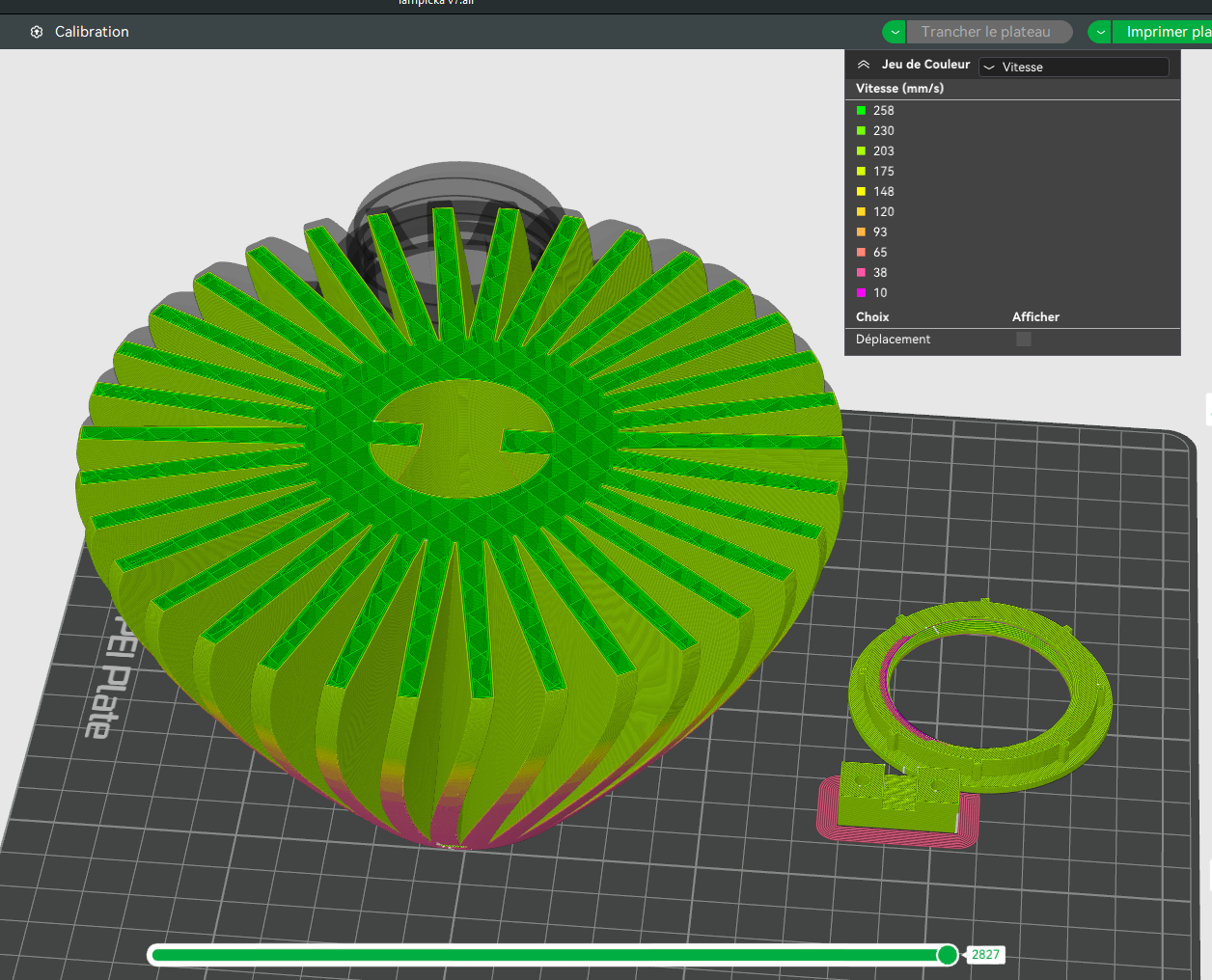Open the Vitesse color scheme dropdown
Viewport: 1212px width, 980px height.
click(x=1073, y=67)
